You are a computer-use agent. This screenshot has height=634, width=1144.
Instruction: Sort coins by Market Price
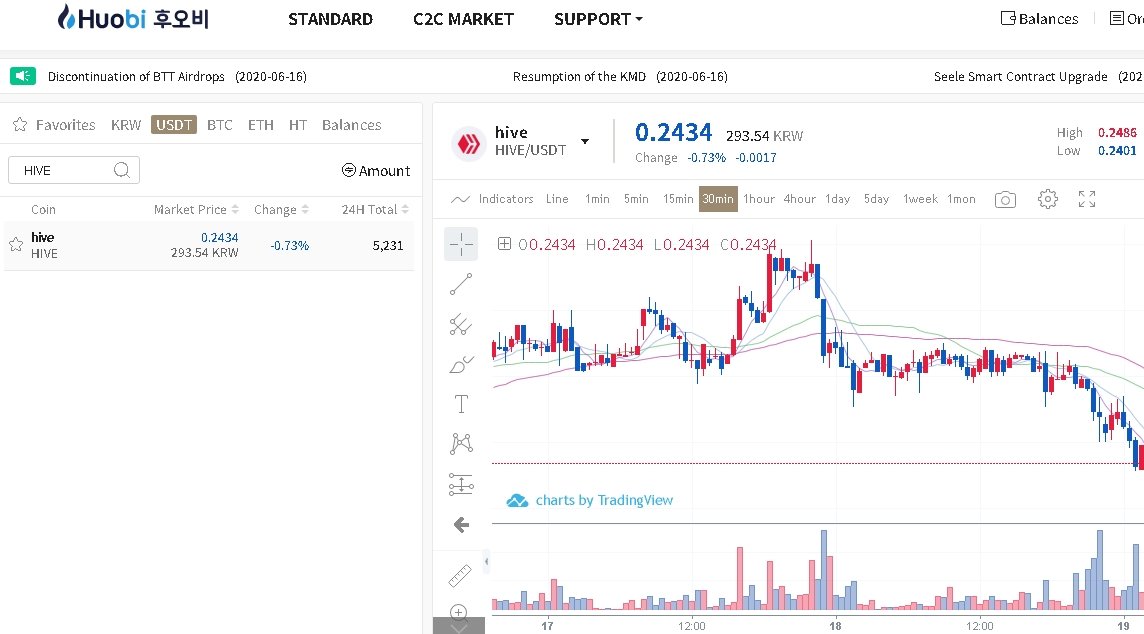[x=196, y=210]
